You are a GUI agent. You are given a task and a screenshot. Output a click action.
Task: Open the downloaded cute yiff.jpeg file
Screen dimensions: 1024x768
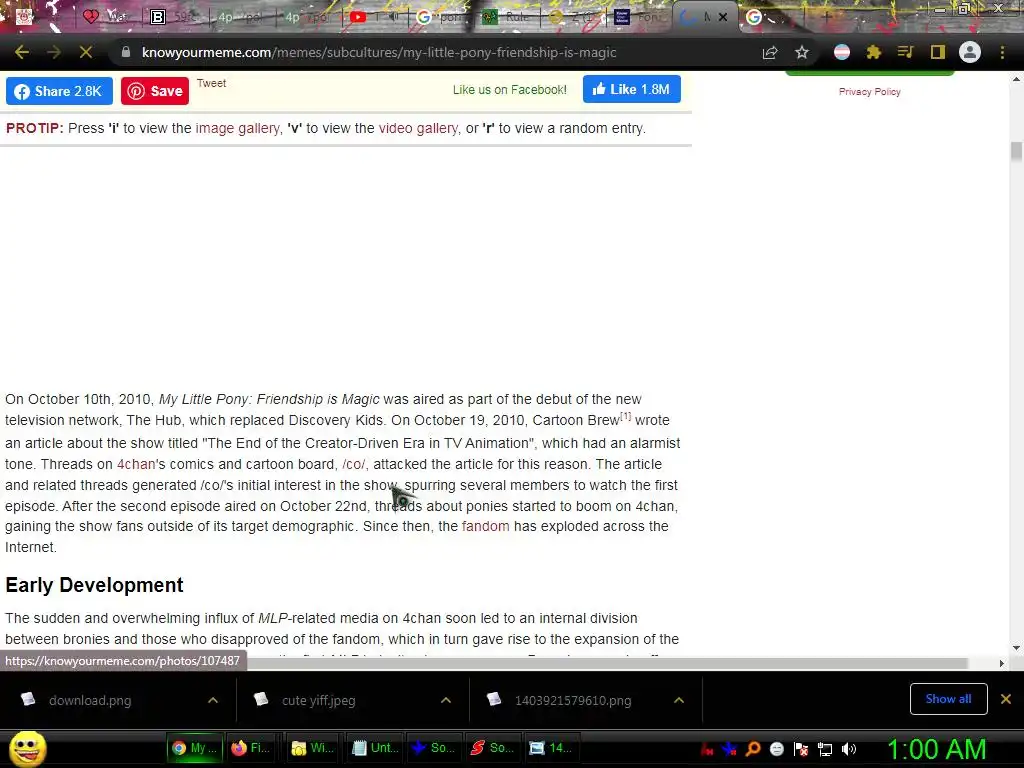click(x=319, y=701)
